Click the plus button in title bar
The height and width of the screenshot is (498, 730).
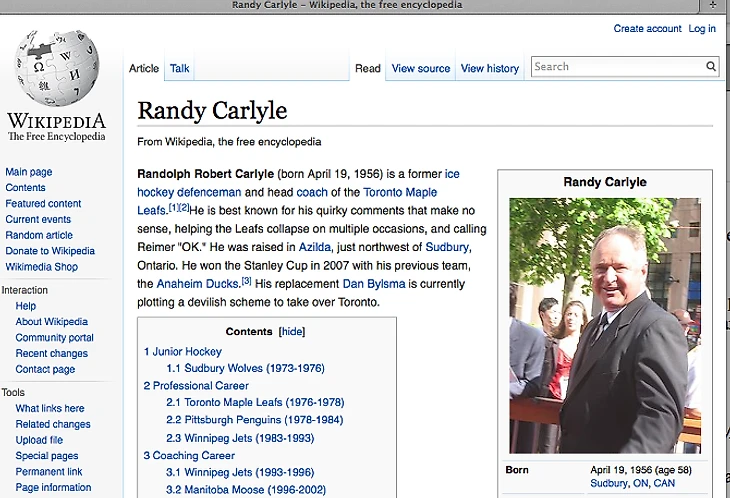(x=713, y=5)
